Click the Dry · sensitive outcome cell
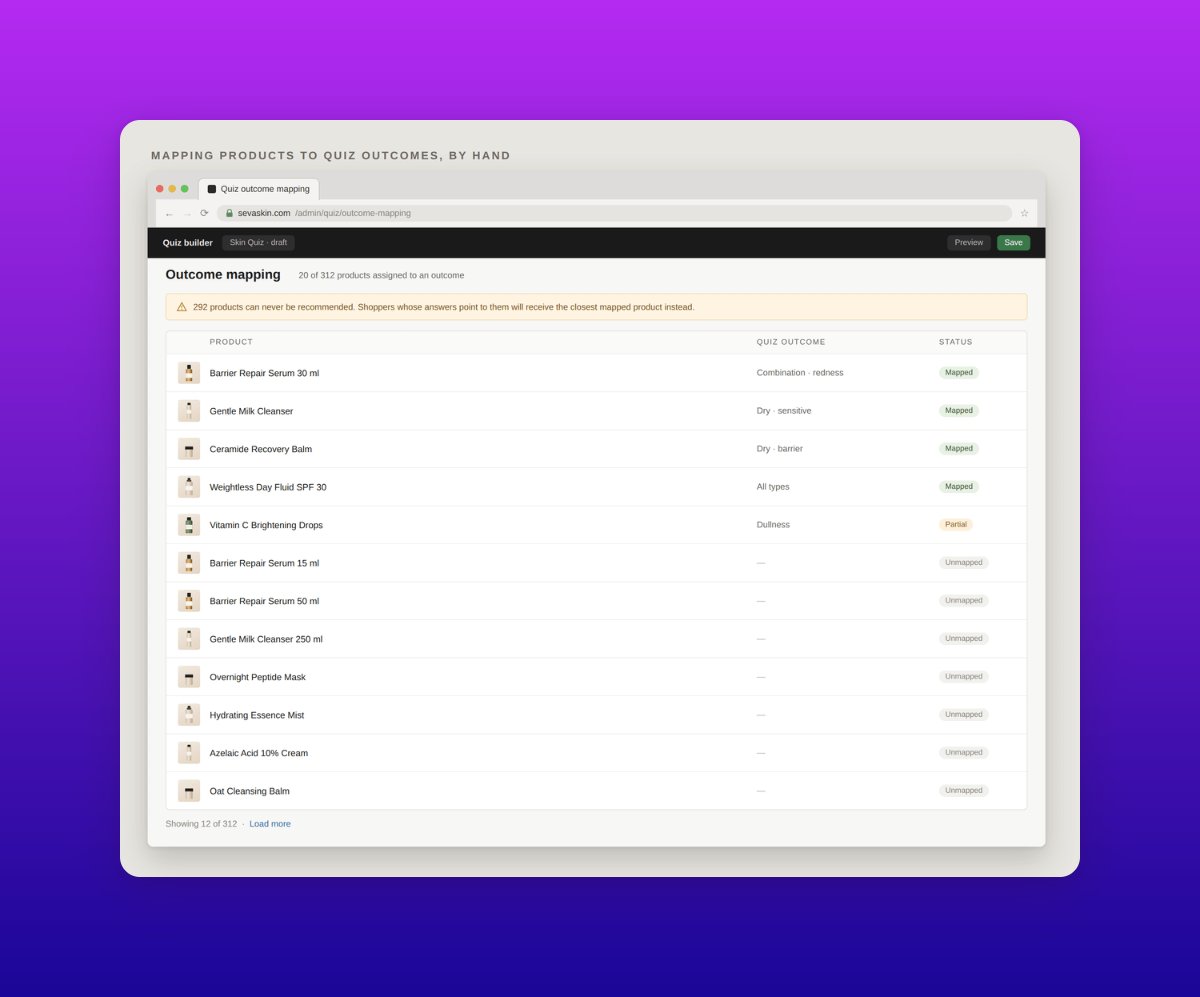Image resolution: width=1200 pixels, height=997 pixels. [x=784, y=411]
